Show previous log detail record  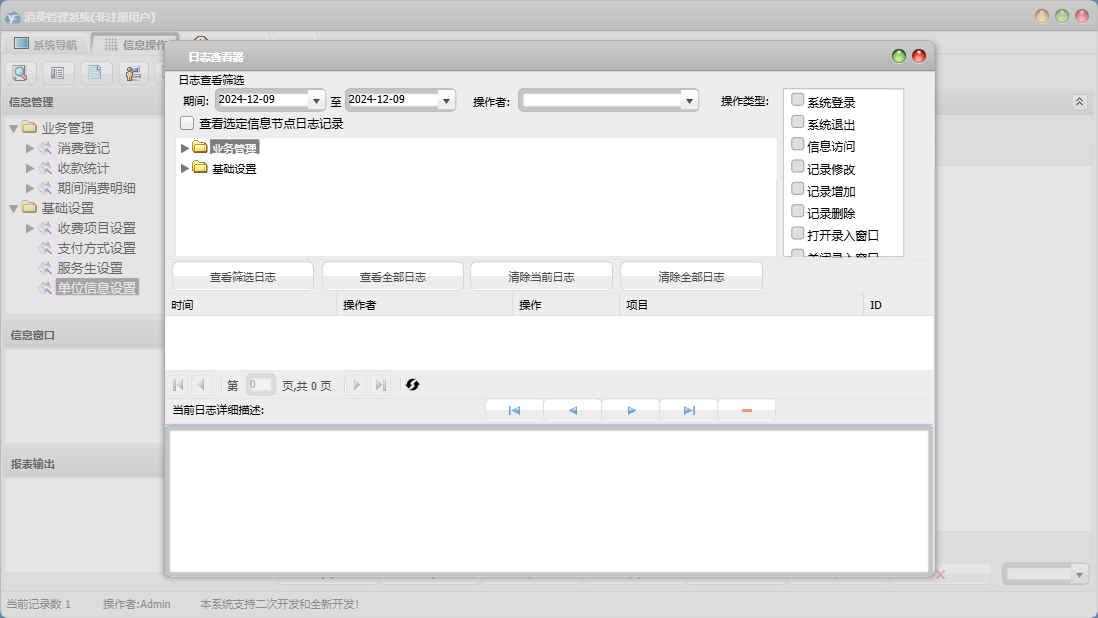click(x=572, y=410)
